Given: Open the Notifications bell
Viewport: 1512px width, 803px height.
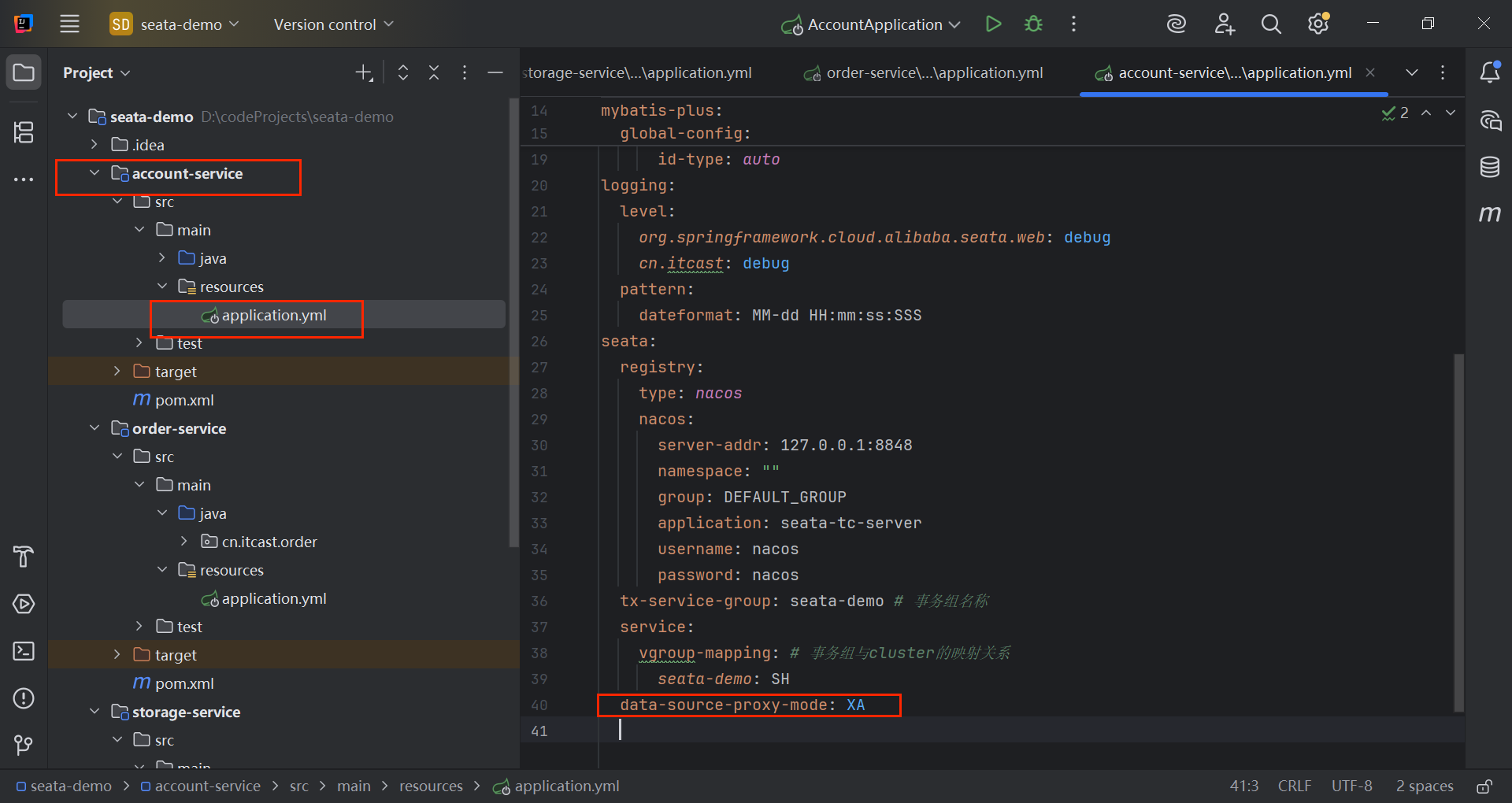Looking at the screenshot, I should click(1489, 72).
